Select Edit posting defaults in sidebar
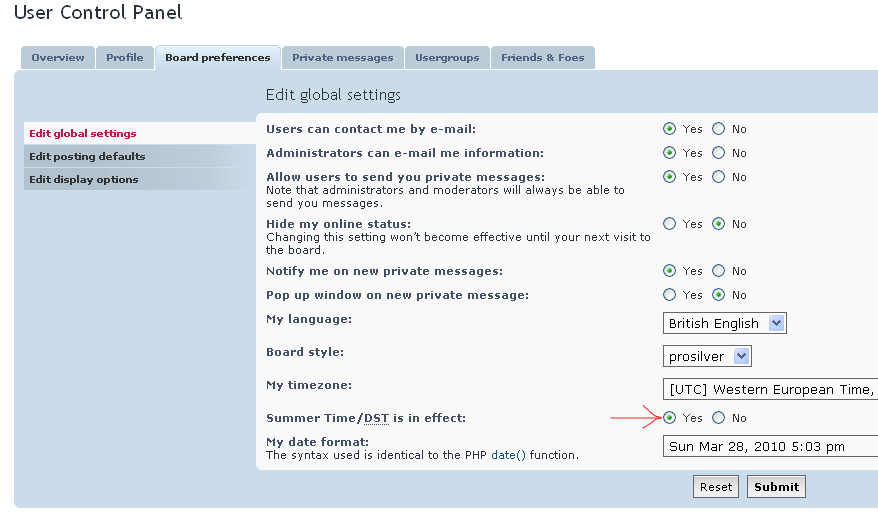This screenshot has width=878, height=513. point(87,157)
